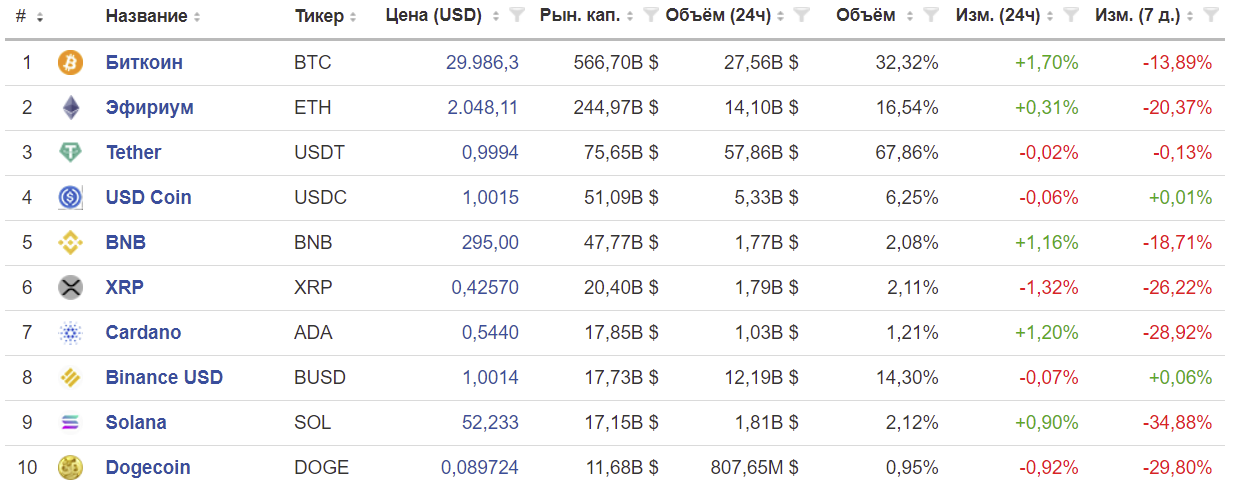
Task: Click 7-day change +0,06%
Action: 1180,378
